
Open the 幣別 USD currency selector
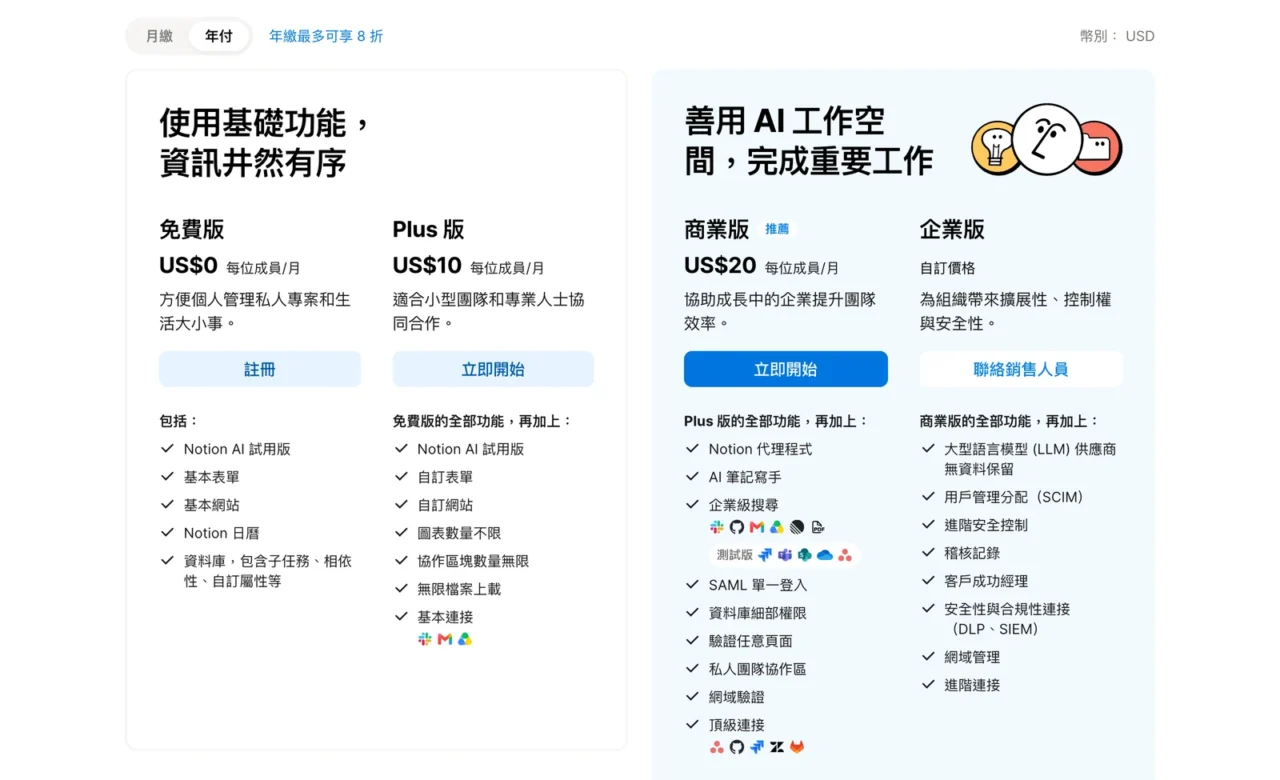[x=1117, y=36]
